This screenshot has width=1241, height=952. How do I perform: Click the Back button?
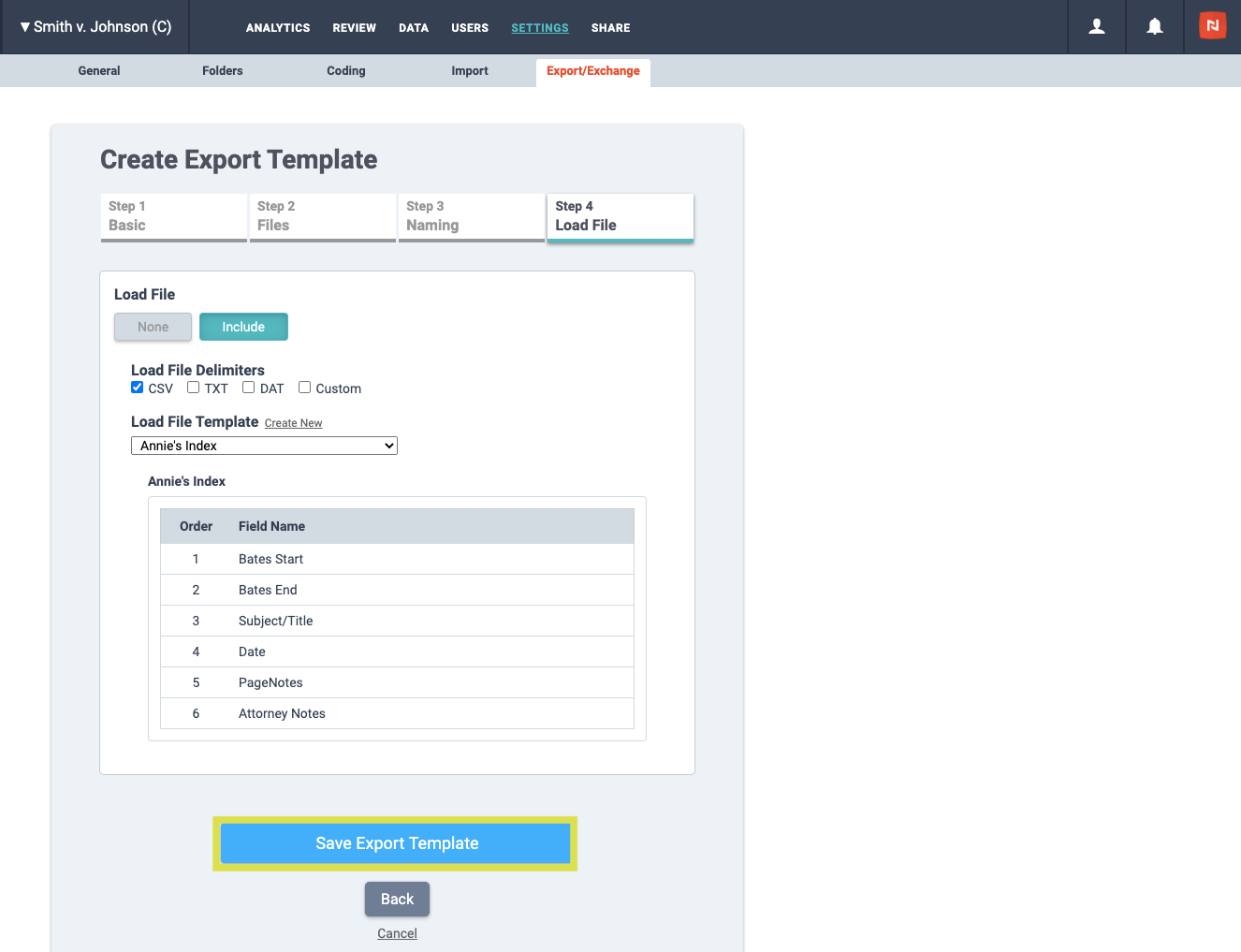[x=397, y=899]
